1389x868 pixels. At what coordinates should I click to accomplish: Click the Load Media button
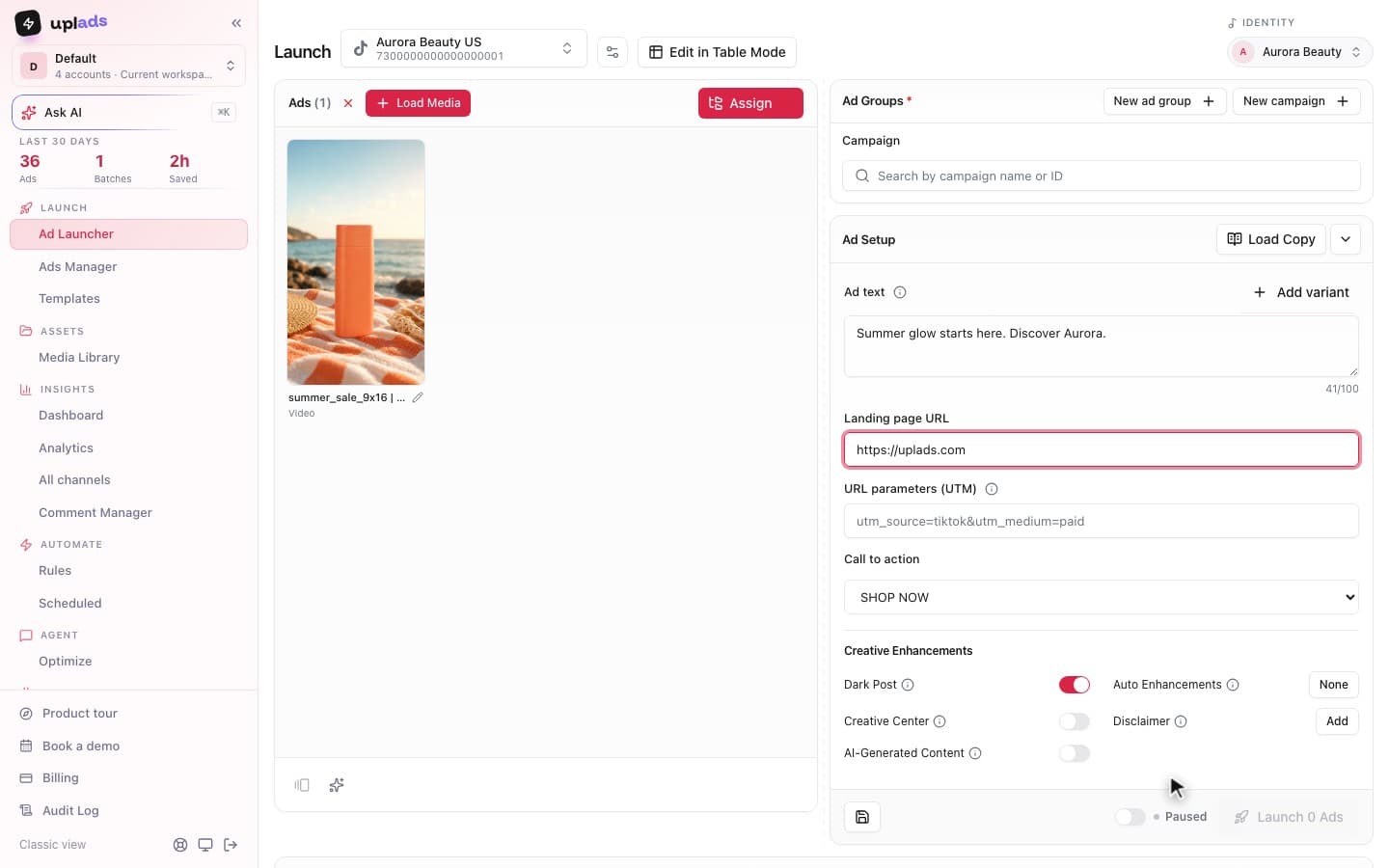click(x=418, y=103)
